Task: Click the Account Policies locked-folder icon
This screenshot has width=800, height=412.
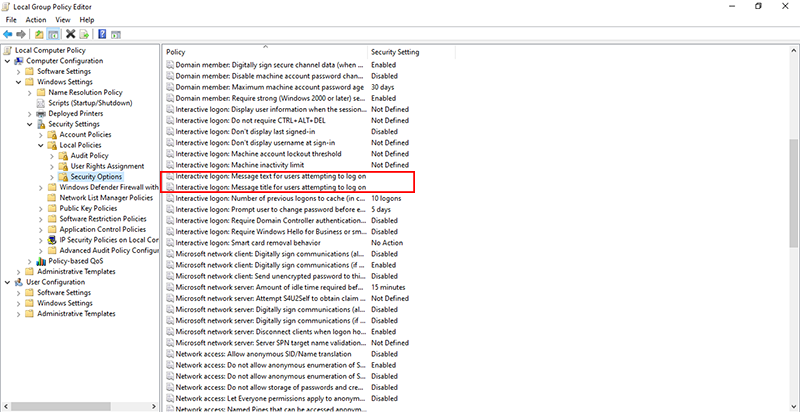Action: click(52, 135)
